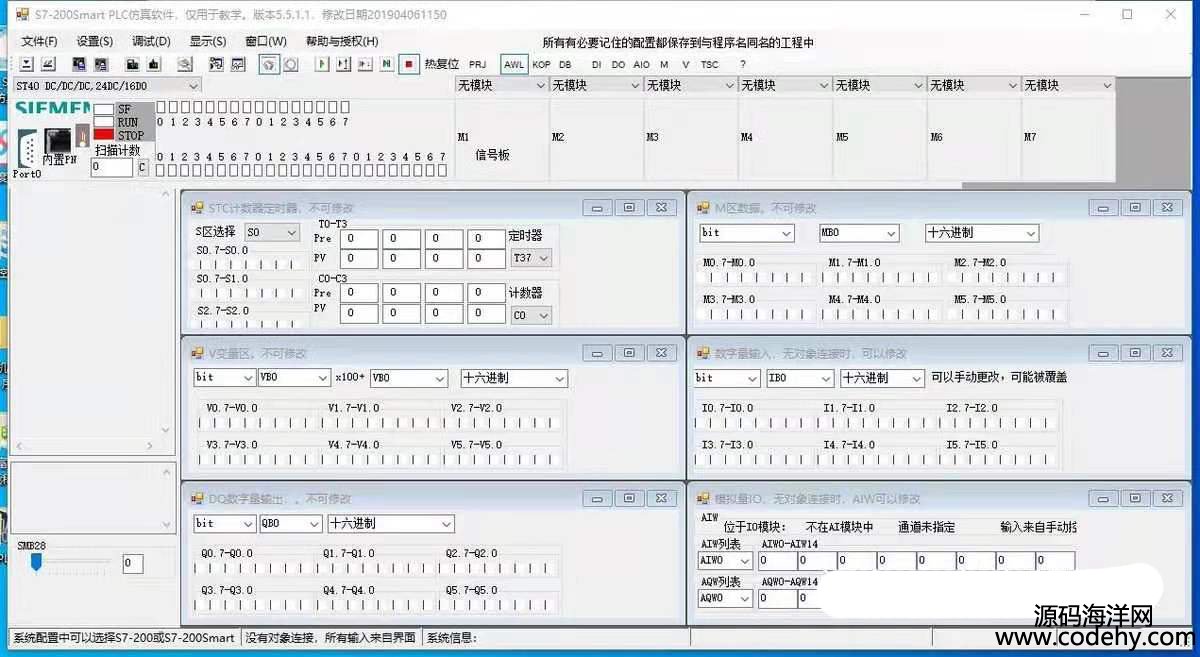Stop the PLC with the red square icon

coord(409,64)
